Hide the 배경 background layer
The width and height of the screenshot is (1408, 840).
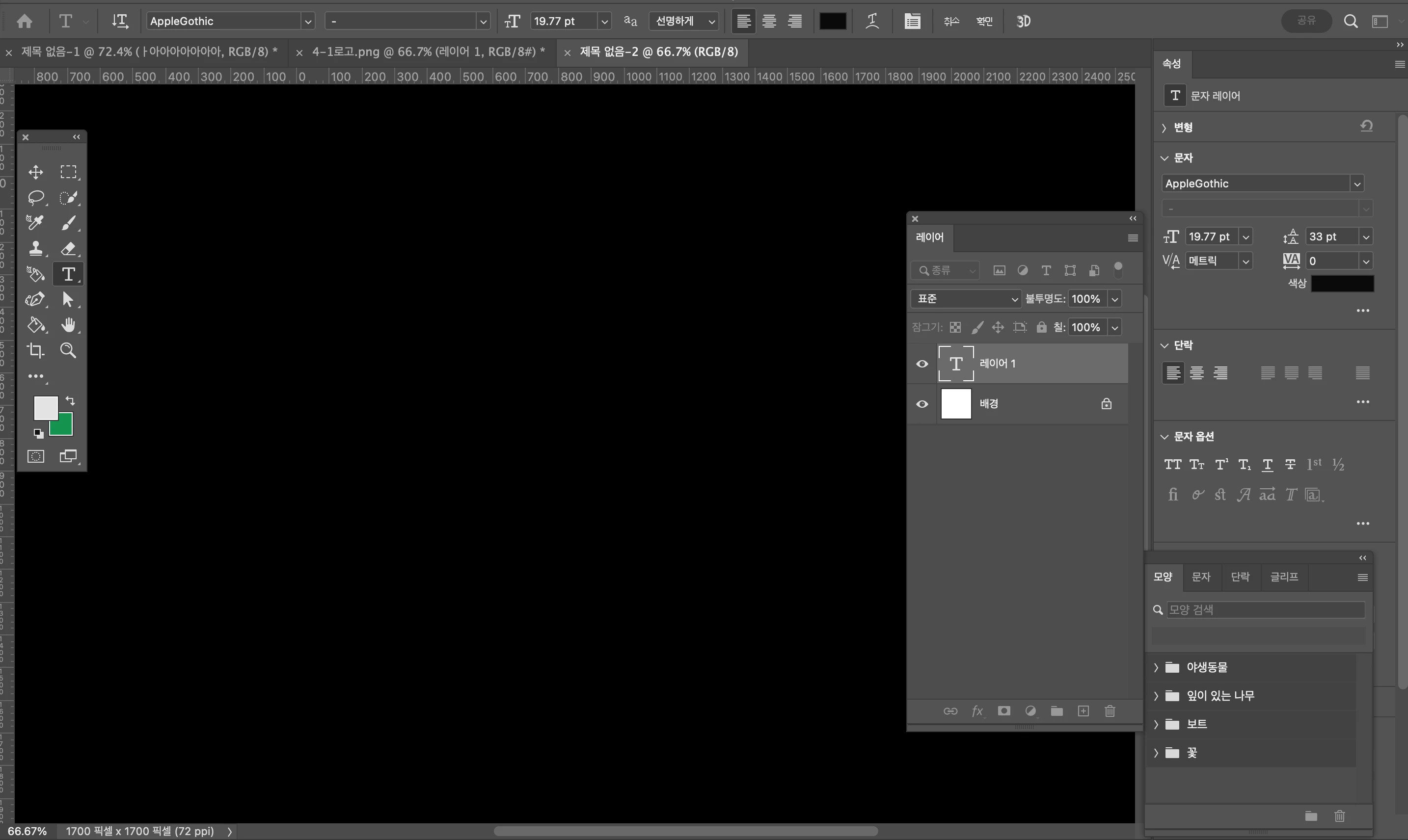(922, 404)
